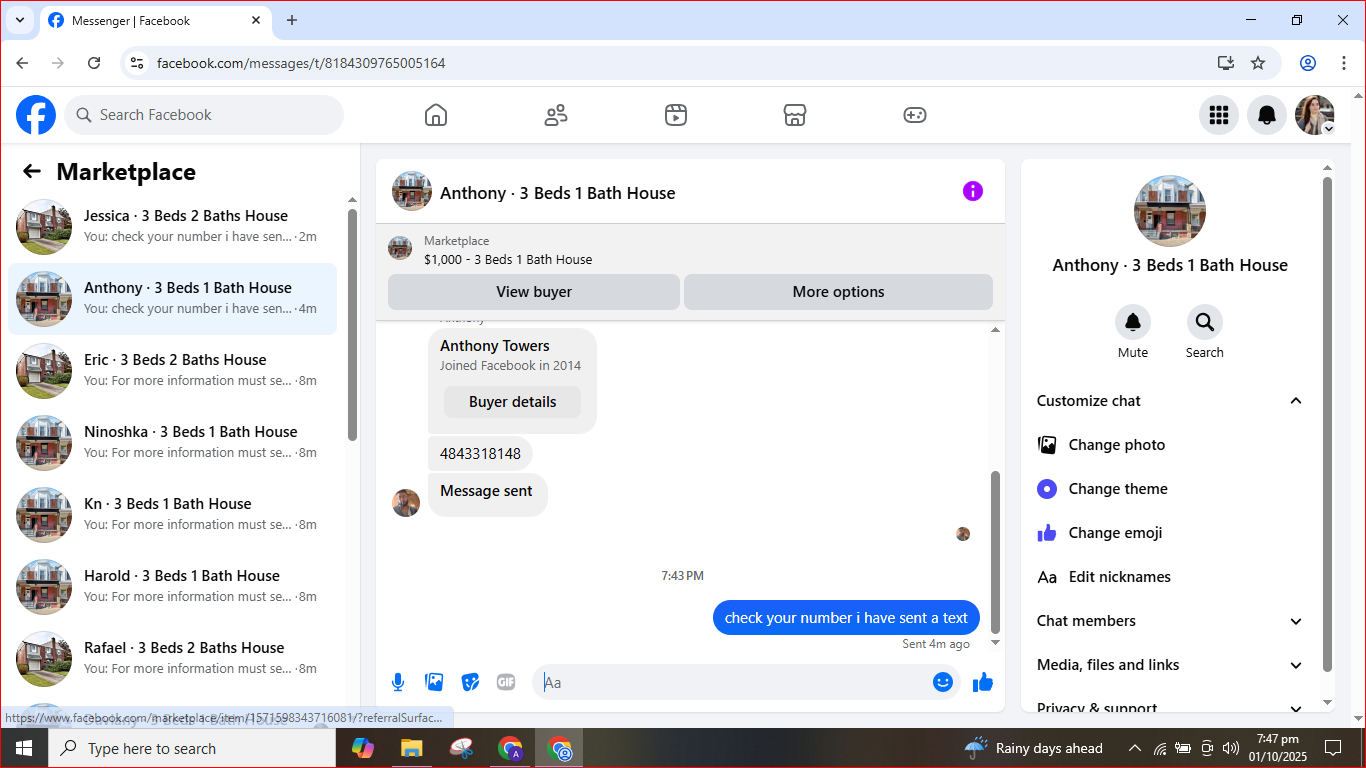Click the back arrow beside Marketplace
This screenshot has width=1366, height=768.
(x=32, y=172)
